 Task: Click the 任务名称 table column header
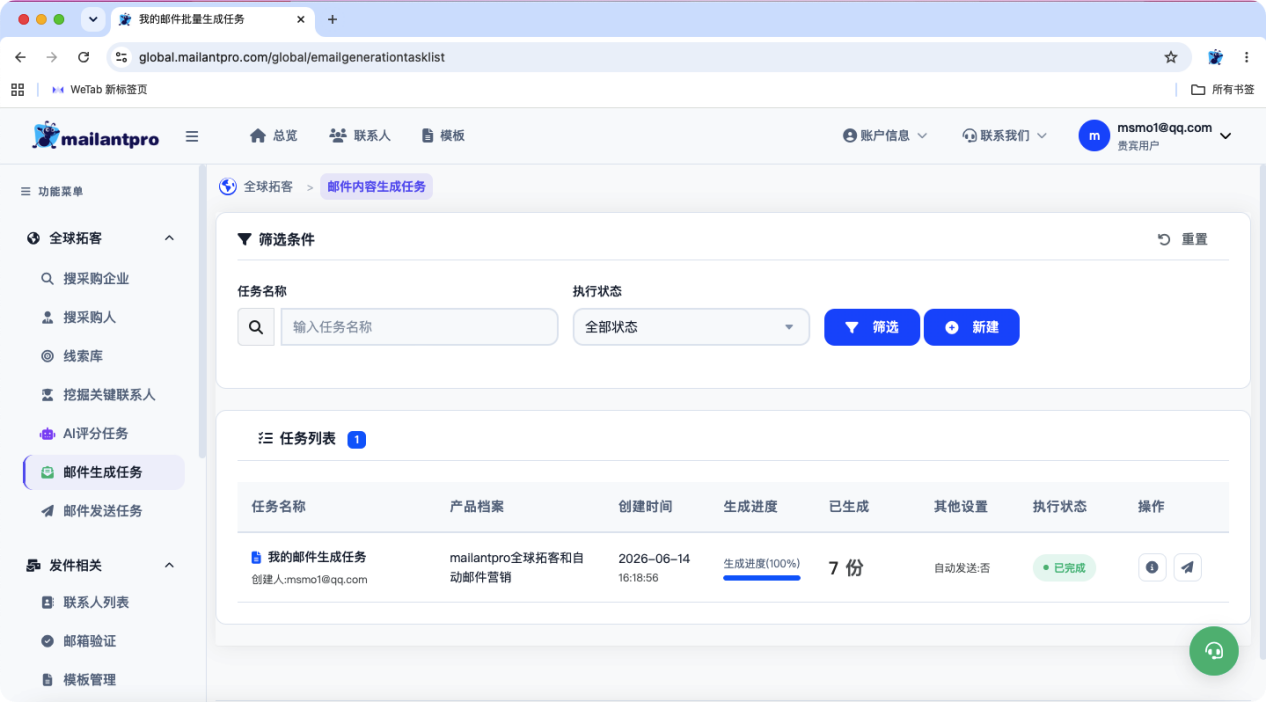[x=278, y=507]
